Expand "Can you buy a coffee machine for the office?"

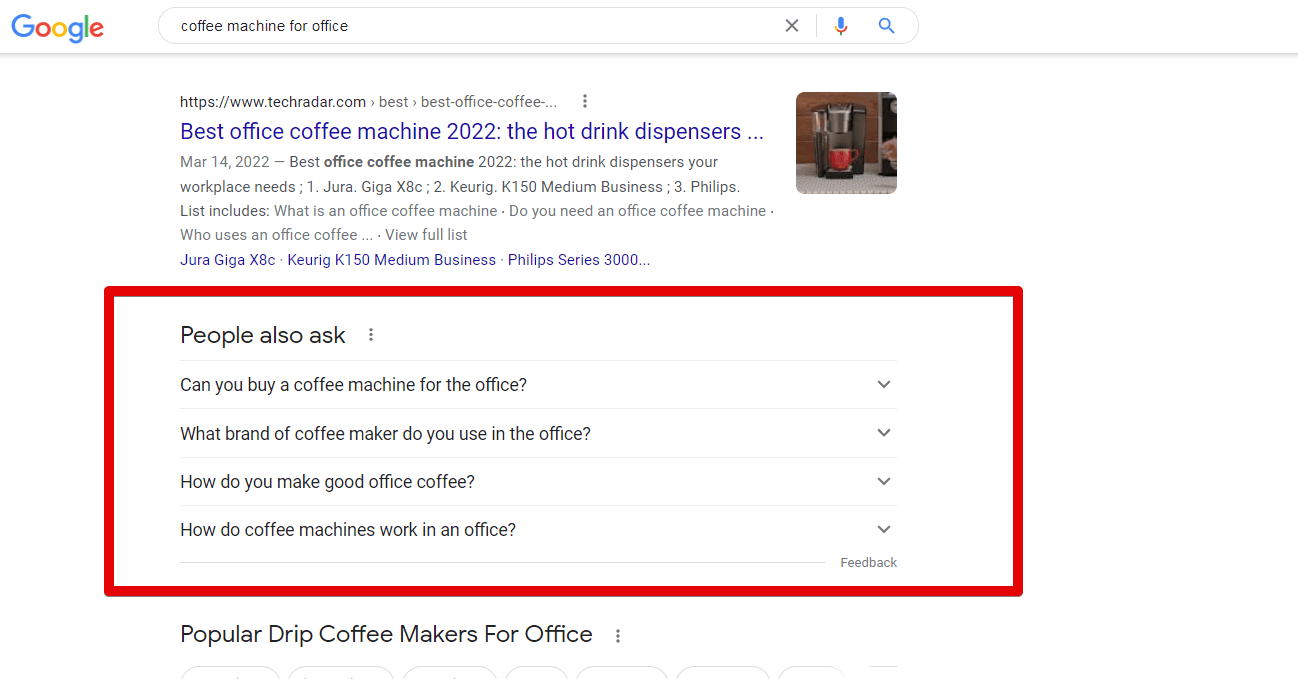coord(538,385)
